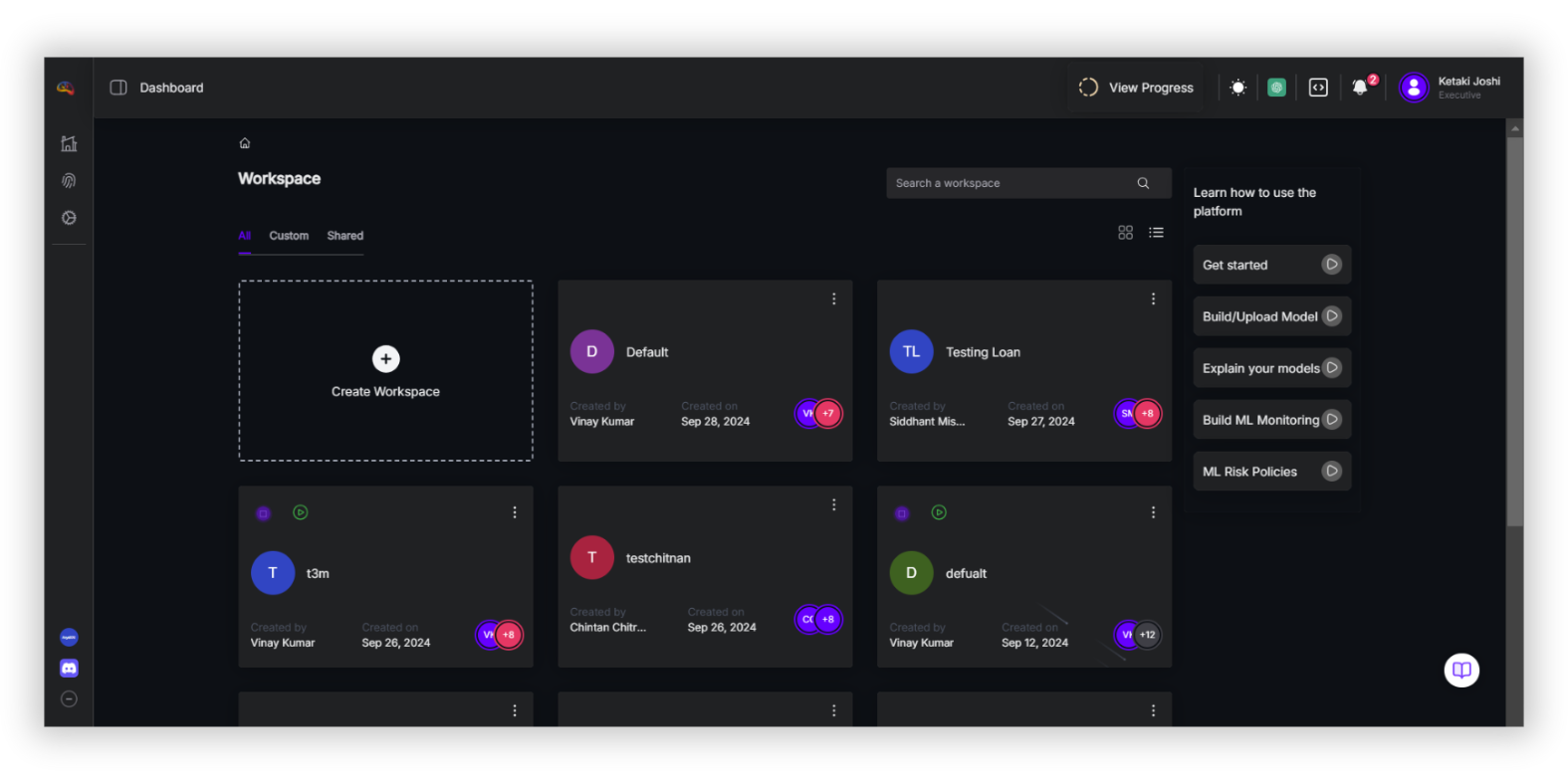Select the Custom tab

tap(289, 236)
